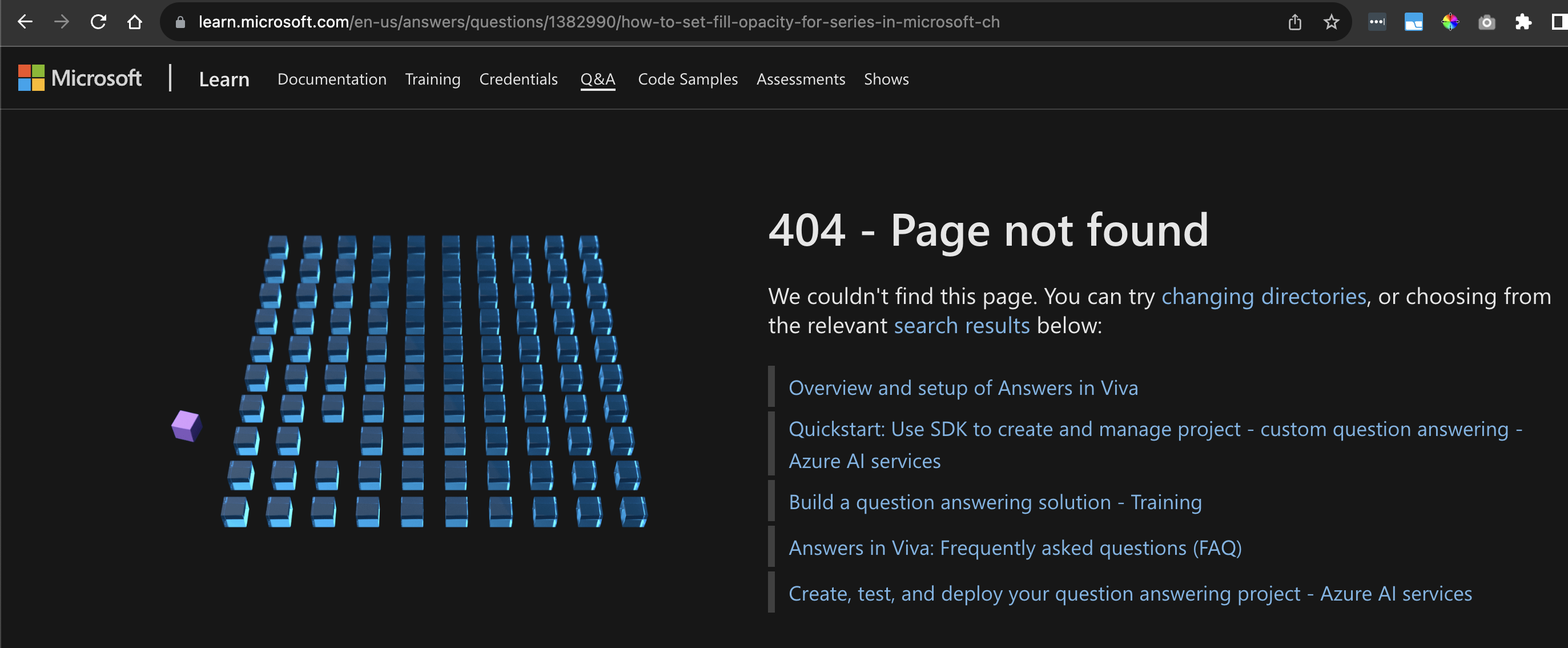Image resolution: width=1568 pixels, height=648 pixels.
Task: Toggle the browser side panel icon
Action: pos(1559,22)
